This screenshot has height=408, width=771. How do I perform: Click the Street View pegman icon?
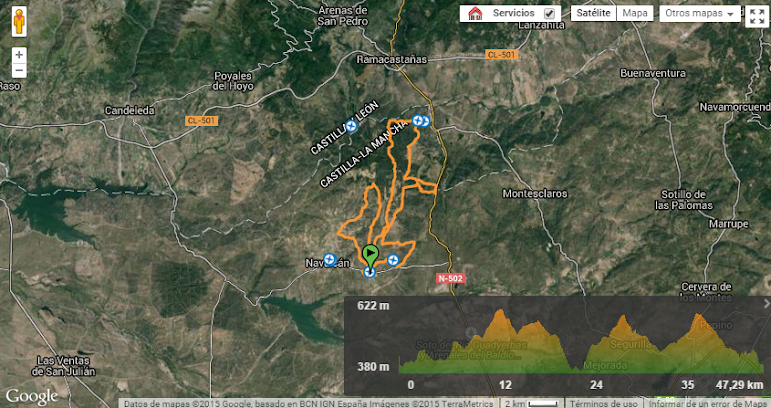[x=19, y=22]
